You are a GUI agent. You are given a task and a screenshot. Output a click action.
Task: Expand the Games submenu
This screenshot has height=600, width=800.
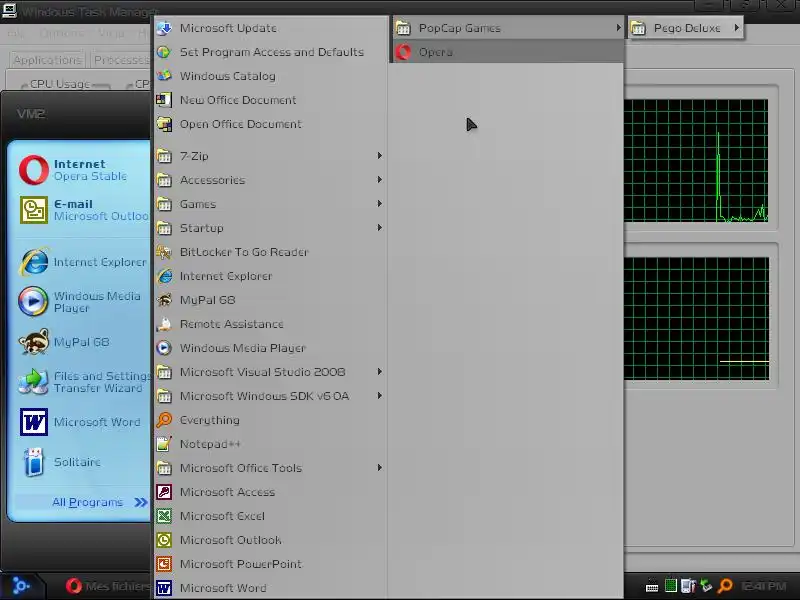coord(270,204)
